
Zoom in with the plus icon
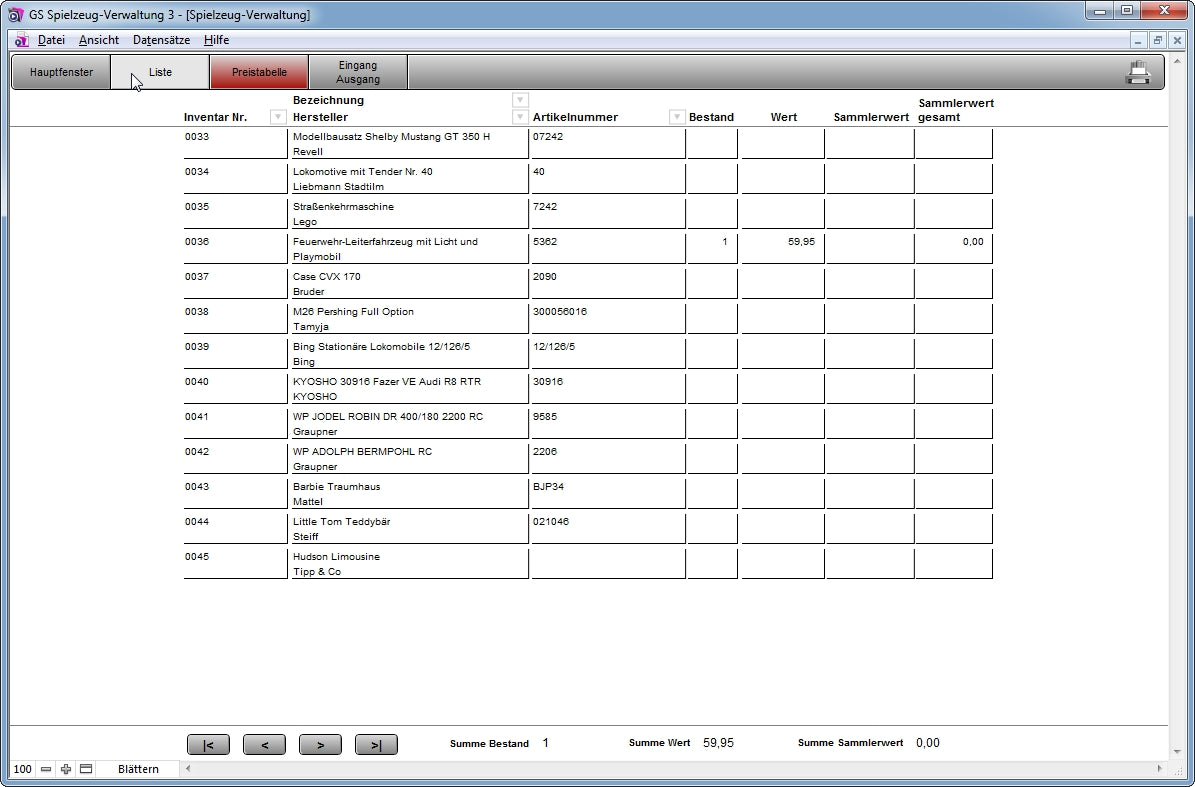(x=66, y=769)
